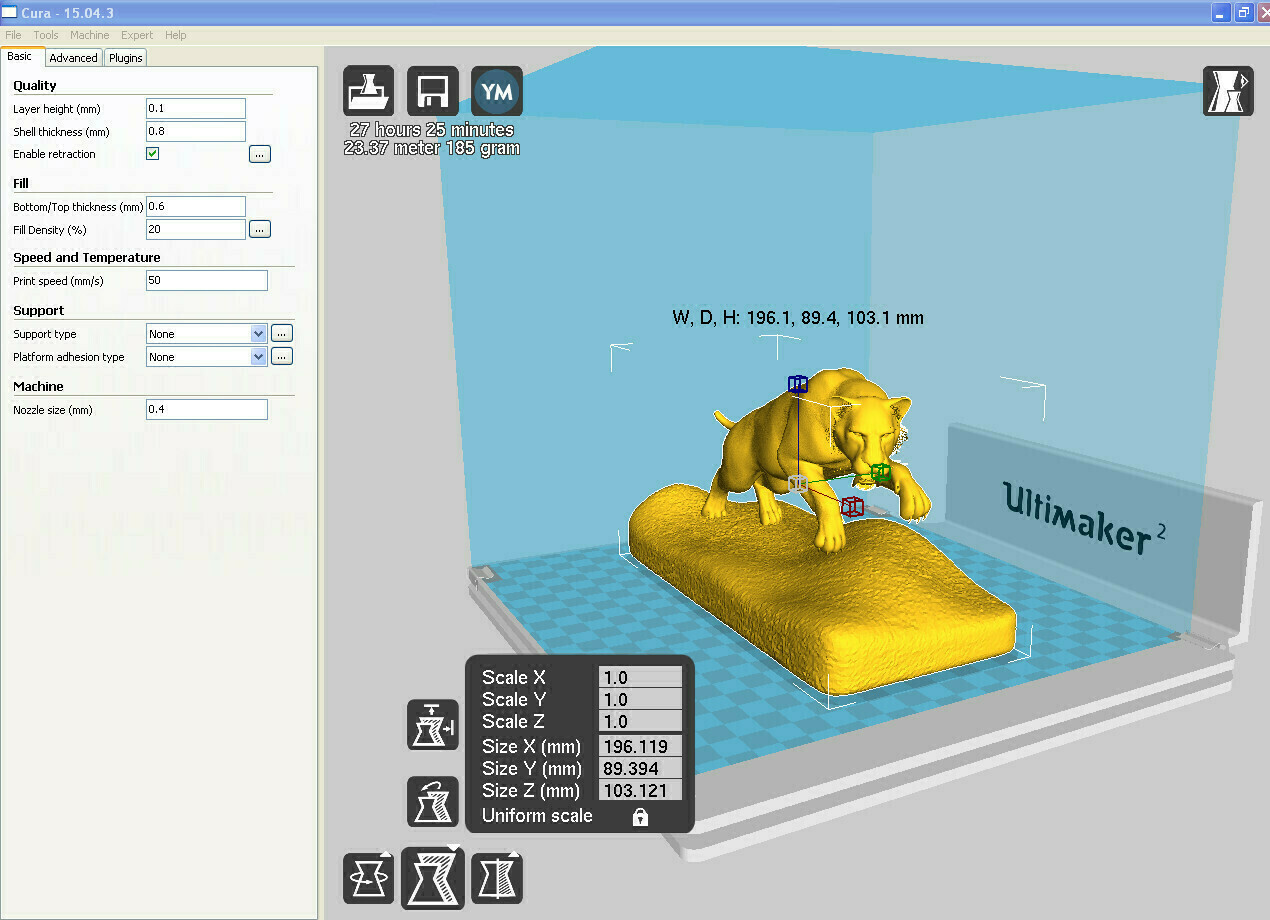Open Fill Density ellipsis settings button

pyautogui.click(x=260, y=229)
